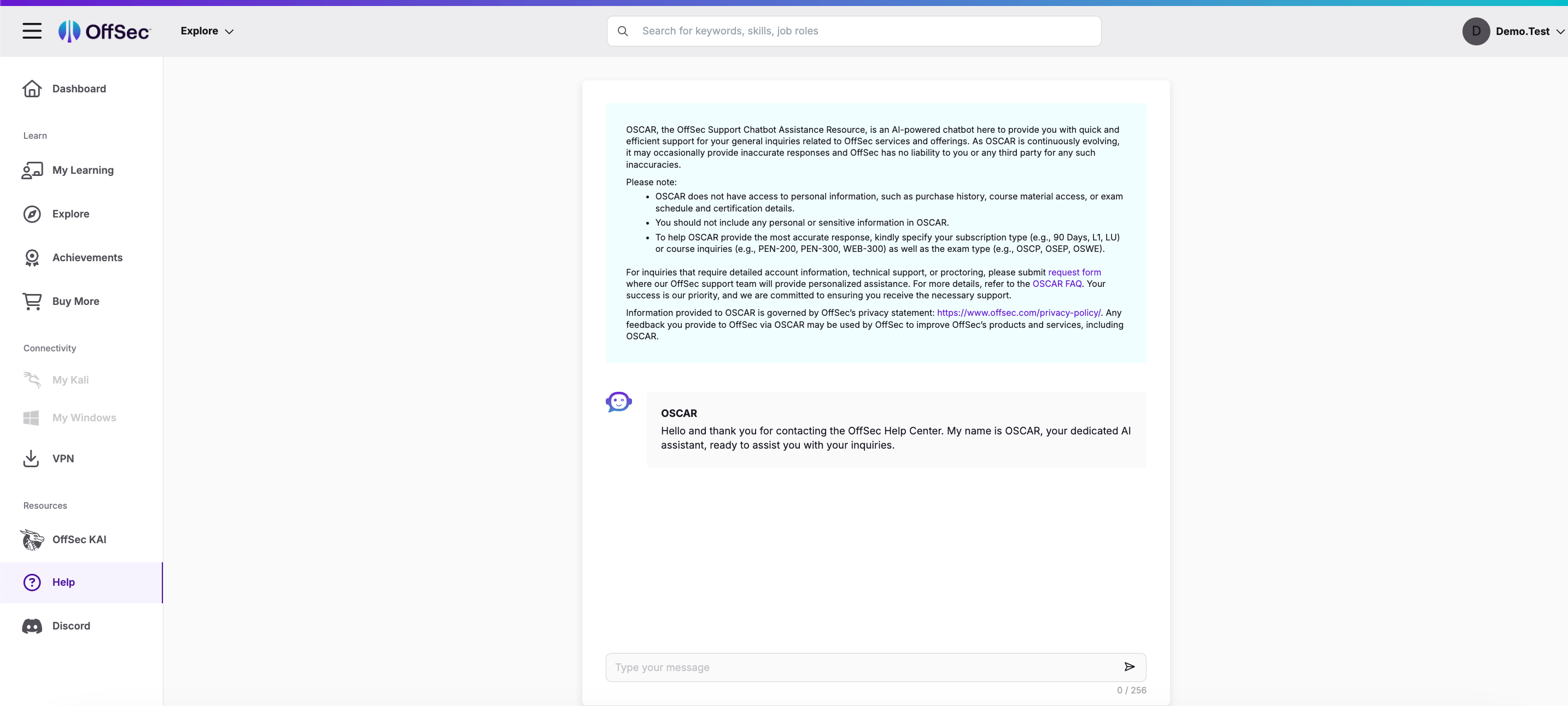Click the Dashboard home icon
Screen dimensions: 1568x706
(x=32, y=89)
